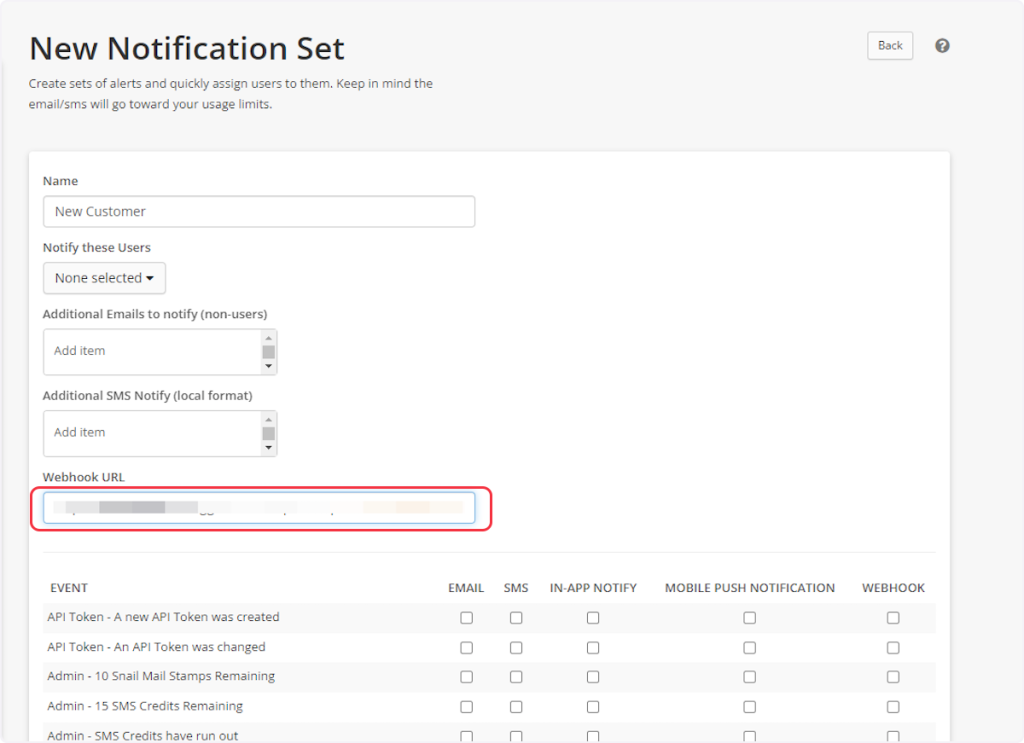
Task: Enable Email for new API Token created
Action: 466,618
